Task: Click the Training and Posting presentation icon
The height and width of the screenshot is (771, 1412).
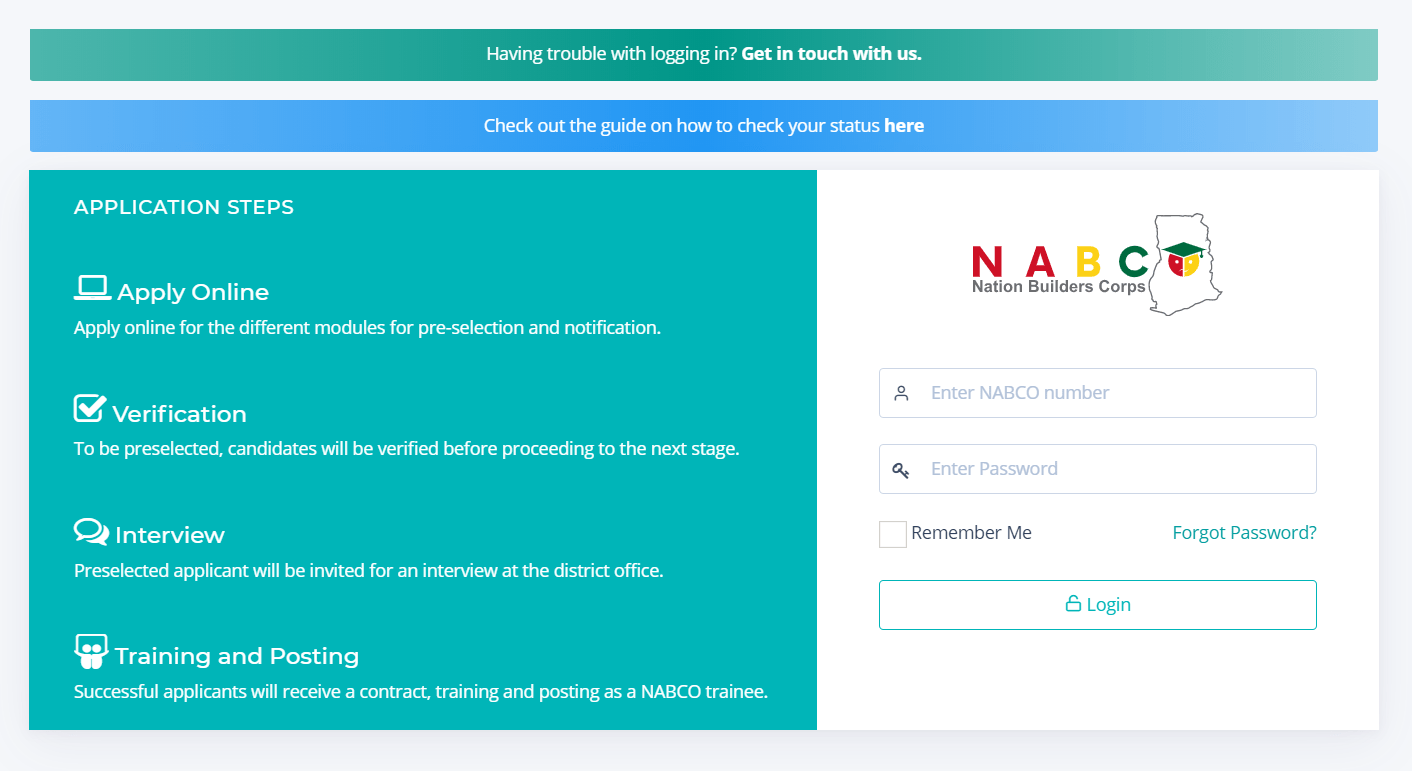Action: pos(91,652)
